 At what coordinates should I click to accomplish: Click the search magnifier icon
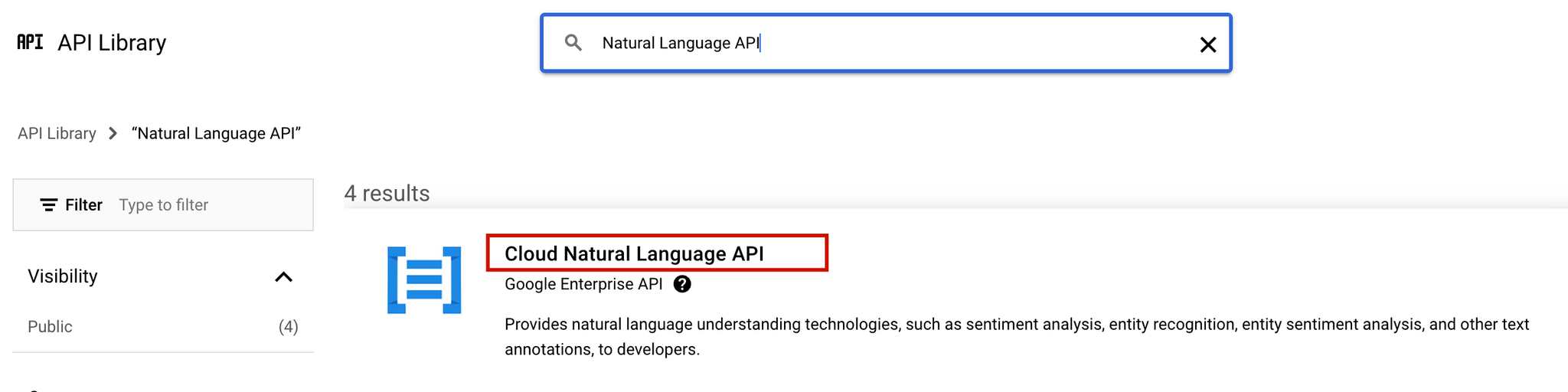click(573, 43)
